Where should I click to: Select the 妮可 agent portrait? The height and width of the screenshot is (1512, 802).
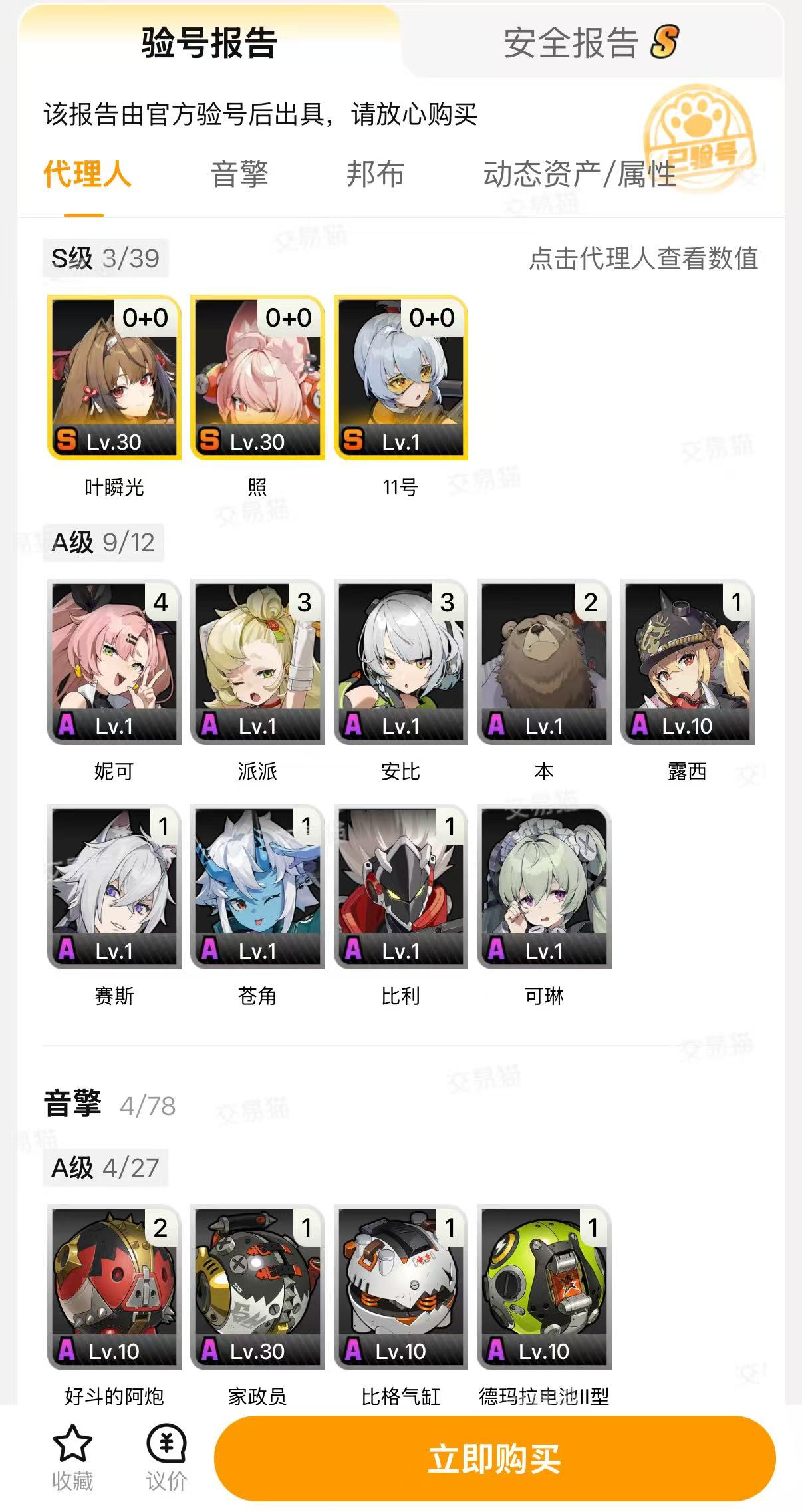pyautogui.click(x=114, y=662)
